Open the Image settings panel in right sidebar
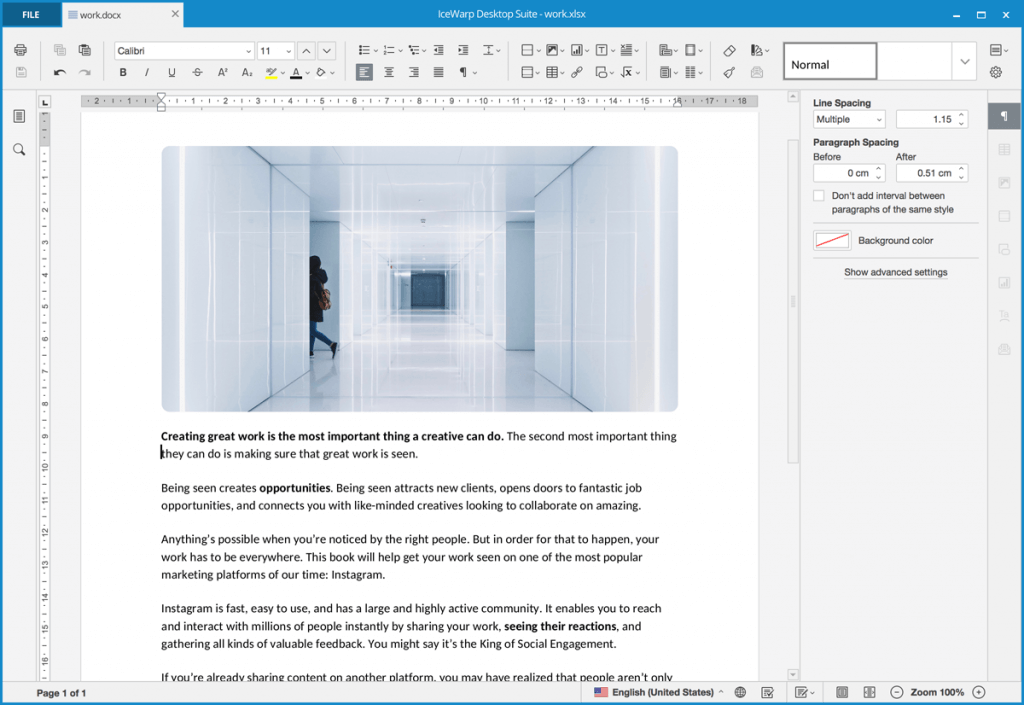Viewport: 1024px width, 705px height. (1005, 183)
